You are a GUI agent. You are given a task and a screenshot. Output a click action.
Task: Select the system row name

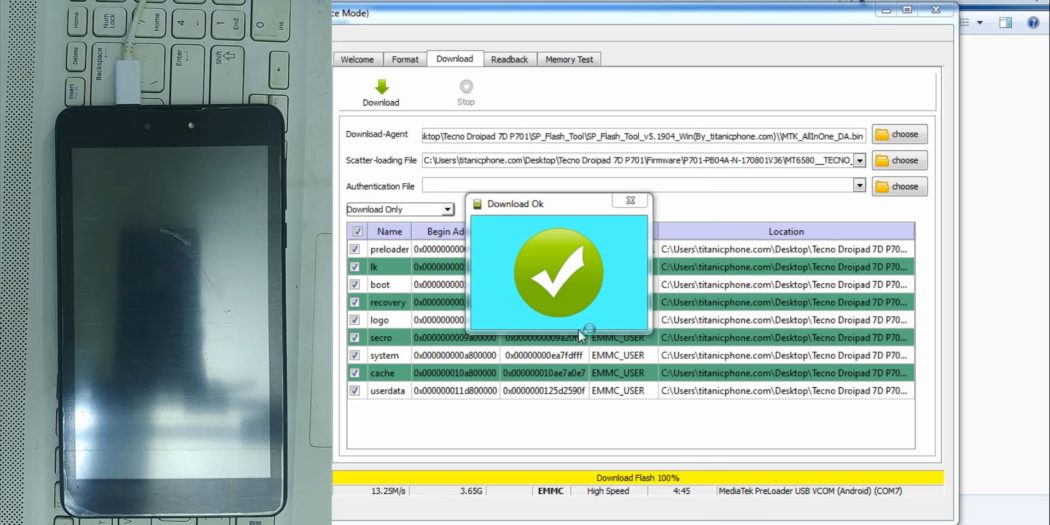[384, 356]
